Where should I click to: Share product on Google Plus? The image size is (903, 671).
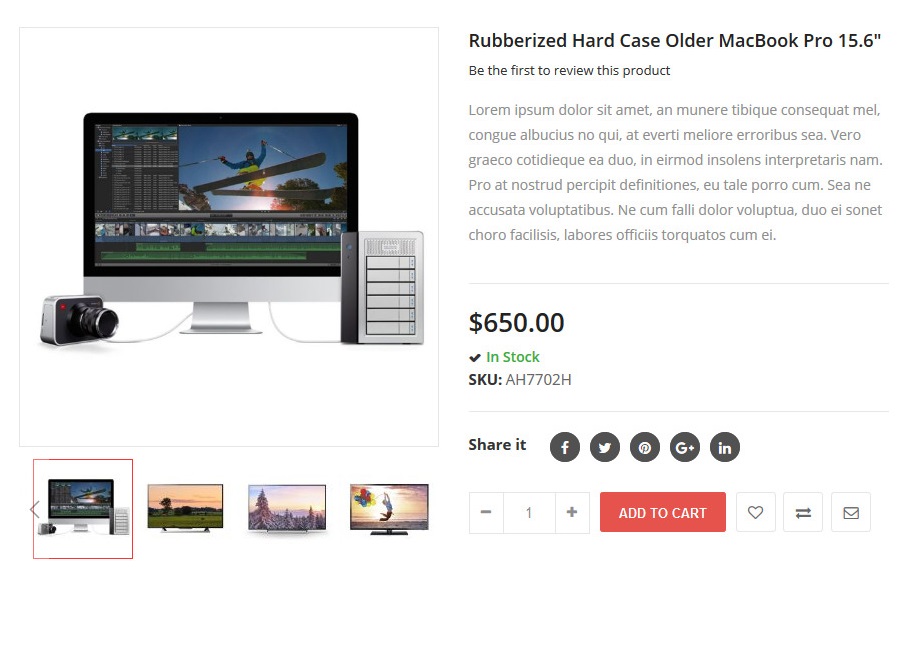tap(684, 447)
